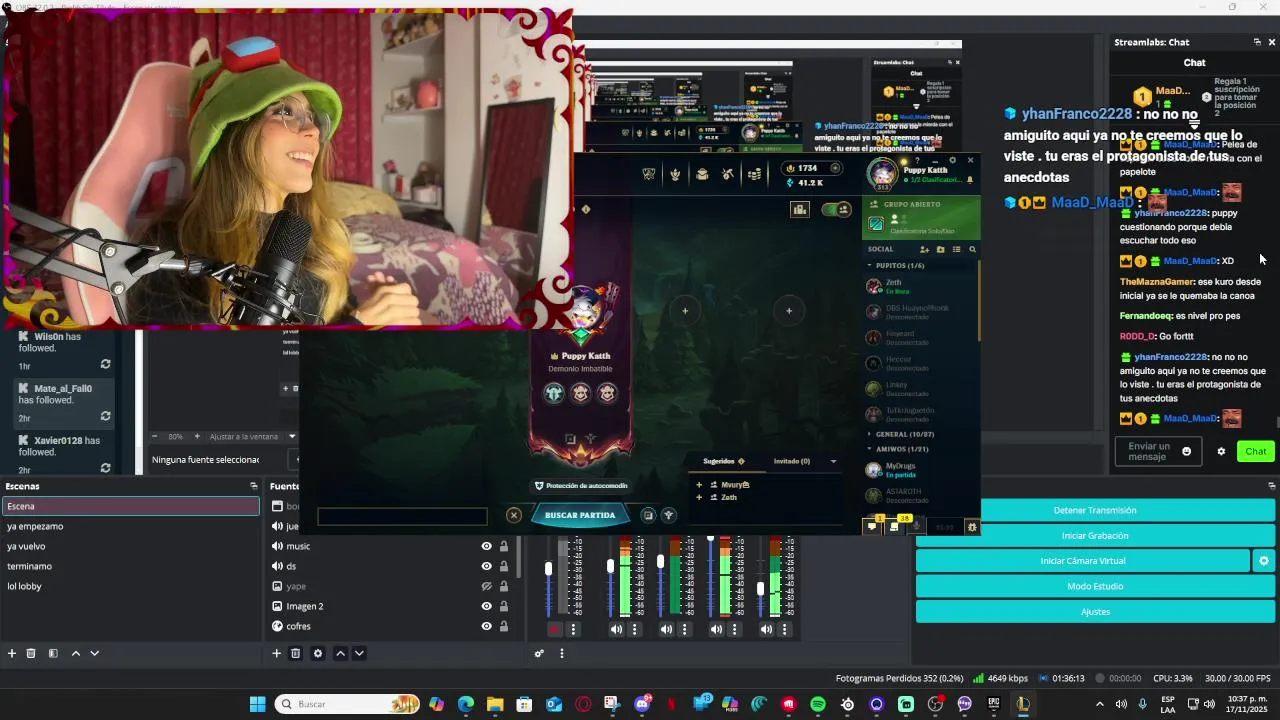Move scene up with arrow icon

75,653
